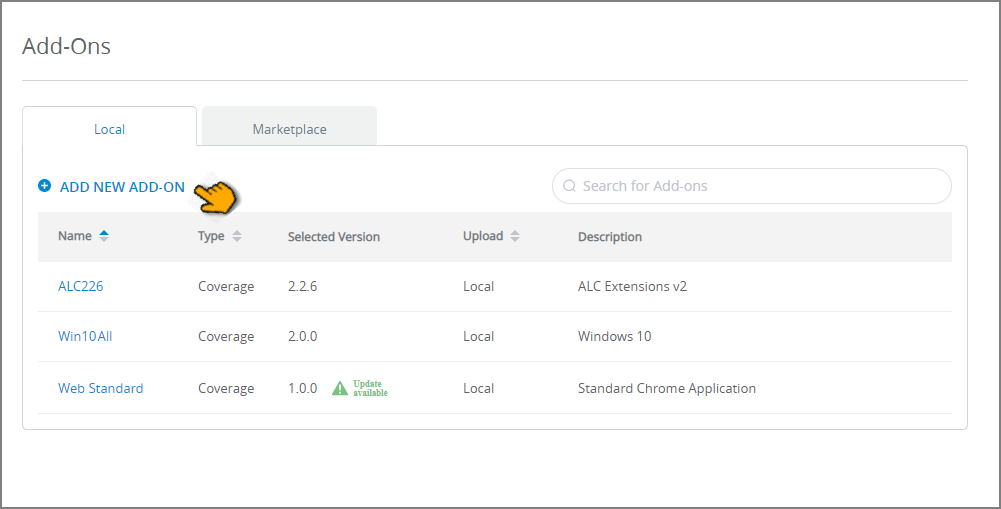Click the Type column header
The image size is (1001, 509).
coord(211,236)
